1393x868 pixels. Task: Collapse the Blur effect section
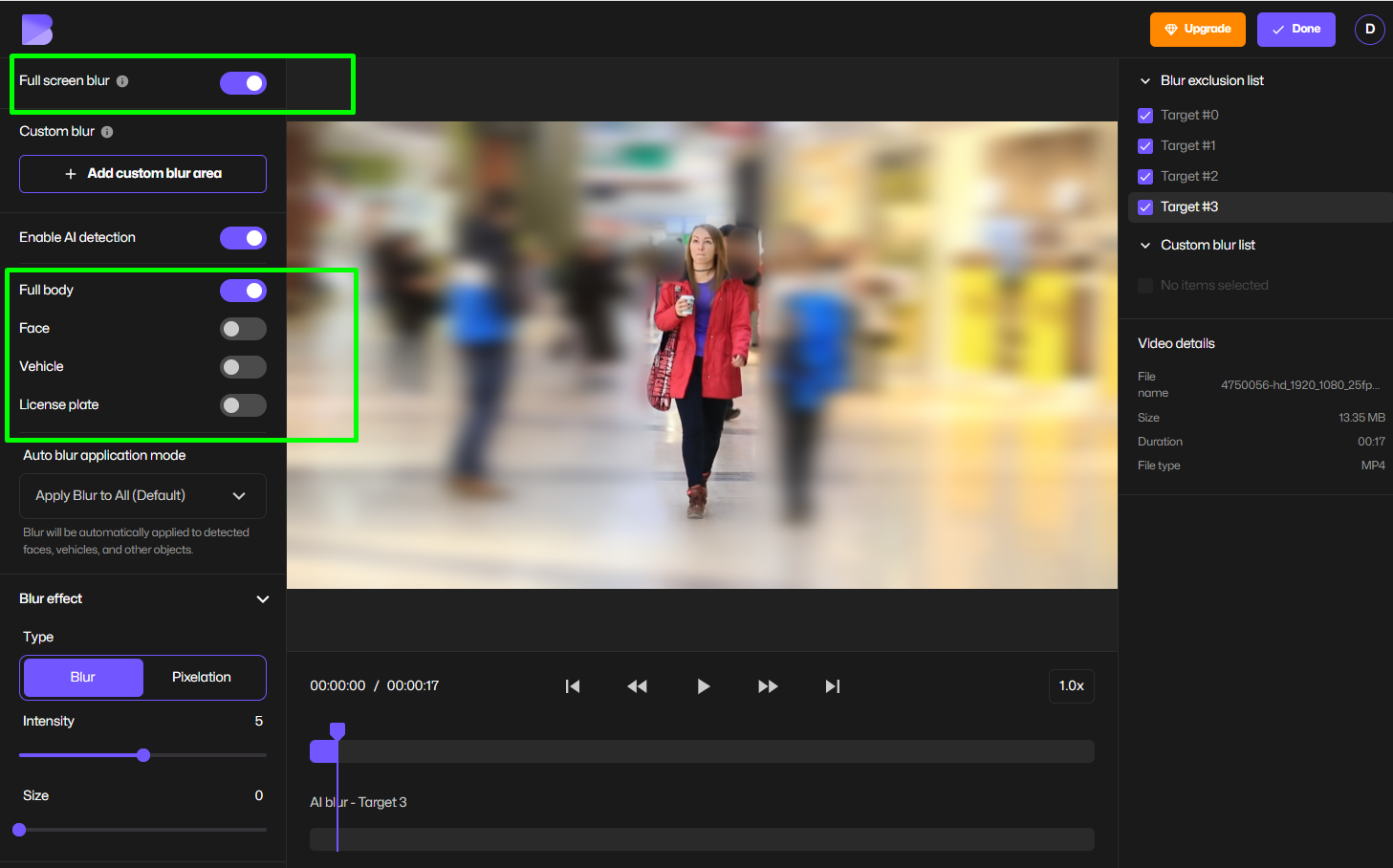point(262,598)
